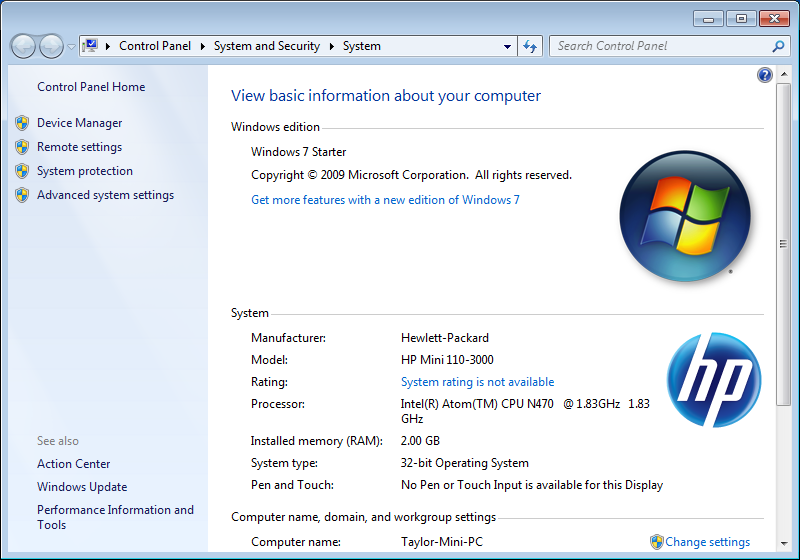This screenshot has width=800, height=560.
Task: Click the Back navigation arrow
Action: coord(23,46)
